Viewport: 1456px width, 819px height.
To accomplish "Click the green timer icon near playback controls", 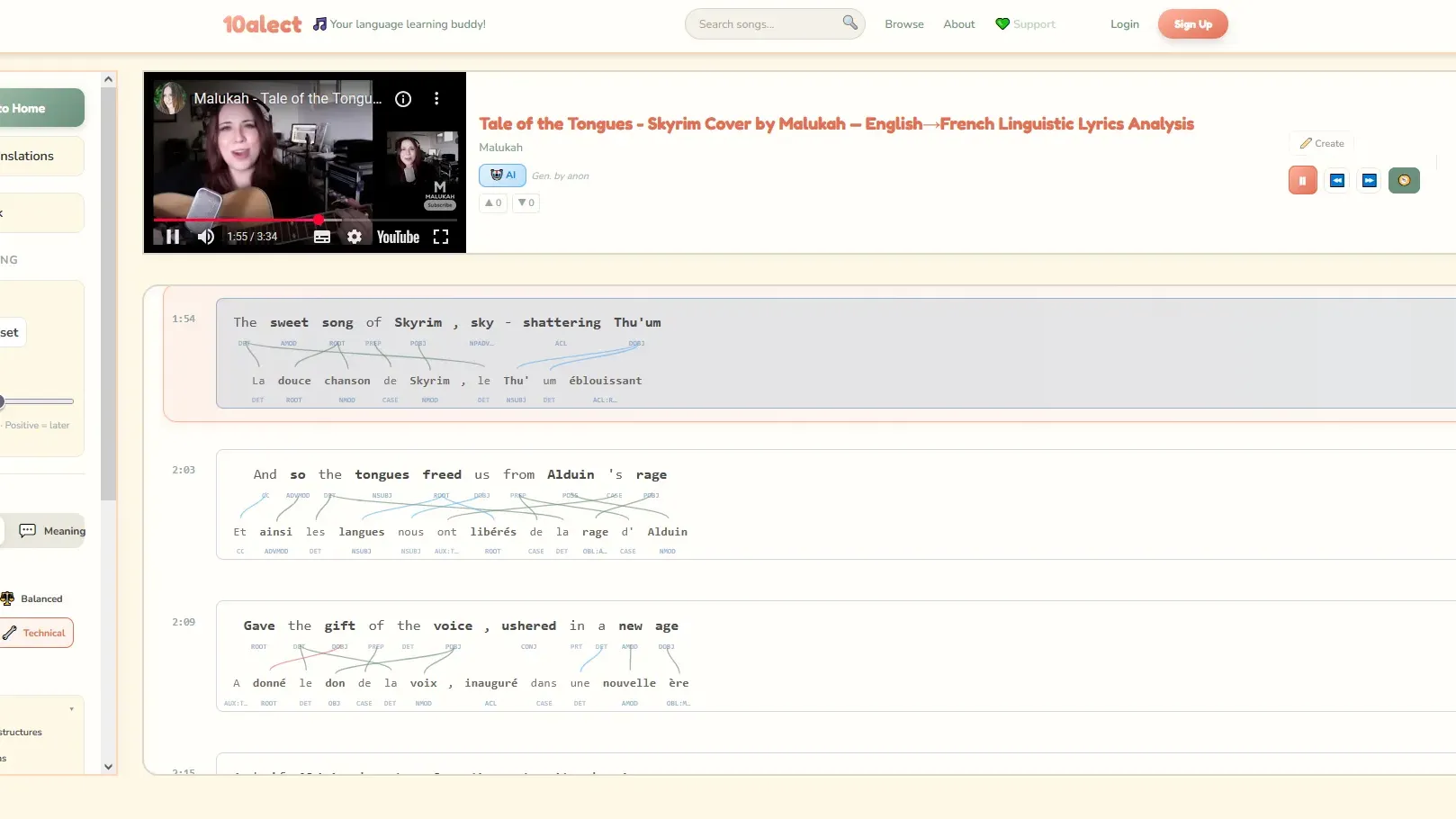I will pyautogui.click(x=1404, y=180).
